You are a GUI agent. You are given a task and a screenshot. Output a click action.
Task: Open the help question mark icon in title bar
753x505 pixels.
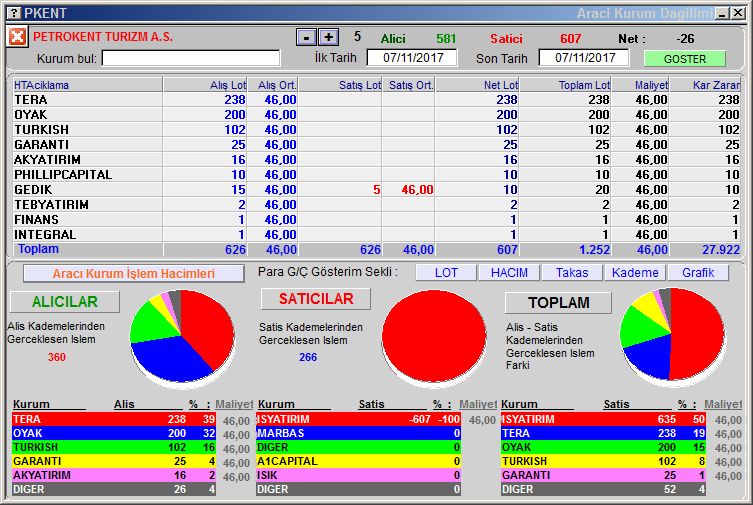(15, 13)
